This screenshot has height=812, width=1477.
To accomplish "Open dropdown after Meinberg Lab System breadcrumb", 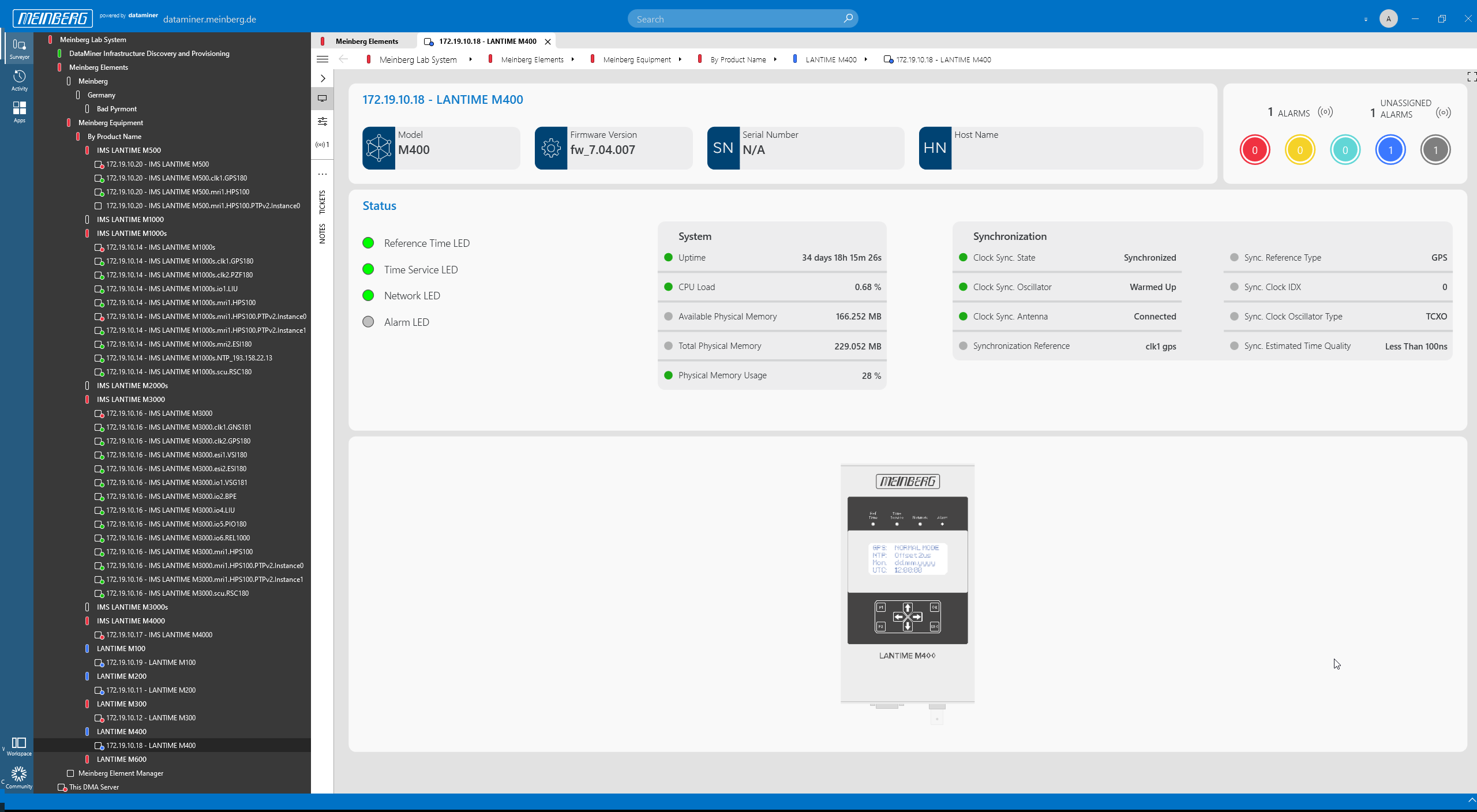I will (x=471, y=59).
